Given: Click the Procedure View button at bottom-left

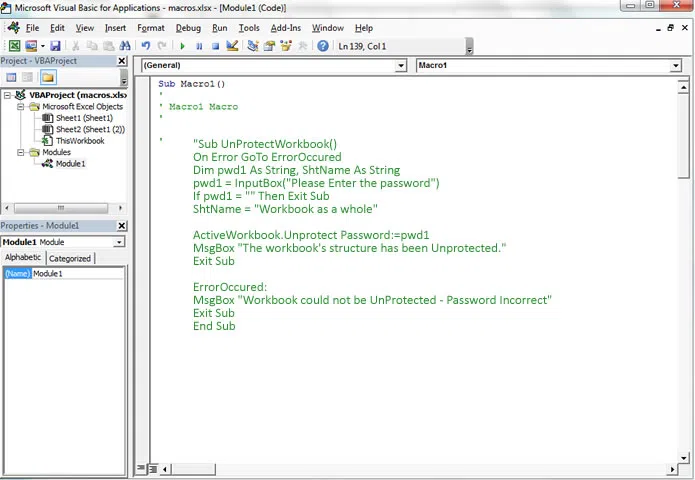Looking at the screenshot, I should point(141,468).
